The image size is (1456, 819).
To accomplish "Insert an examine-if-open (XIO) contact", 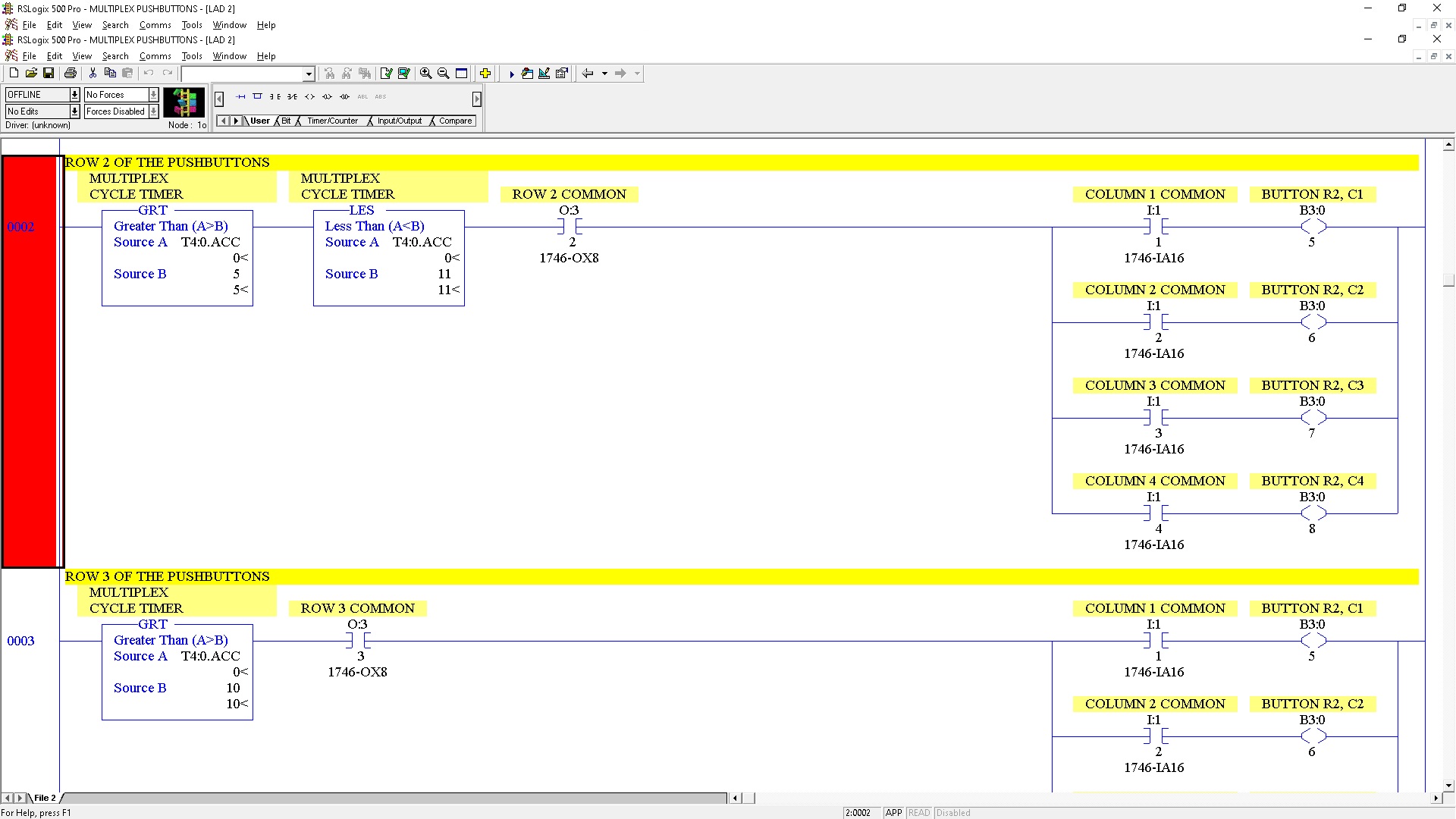I will (x=292, y=96).
